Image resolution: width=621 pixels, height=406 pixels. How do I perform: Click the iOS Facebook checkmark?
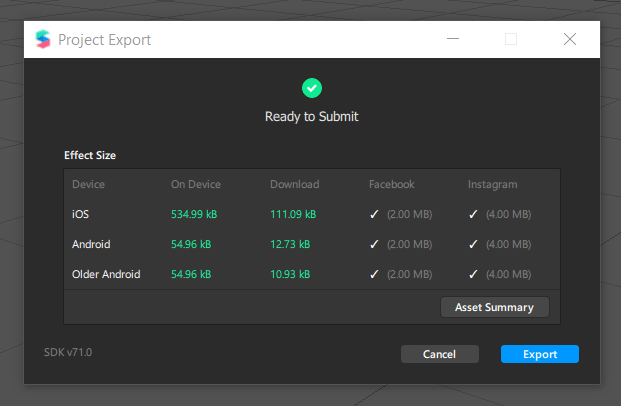374,214
